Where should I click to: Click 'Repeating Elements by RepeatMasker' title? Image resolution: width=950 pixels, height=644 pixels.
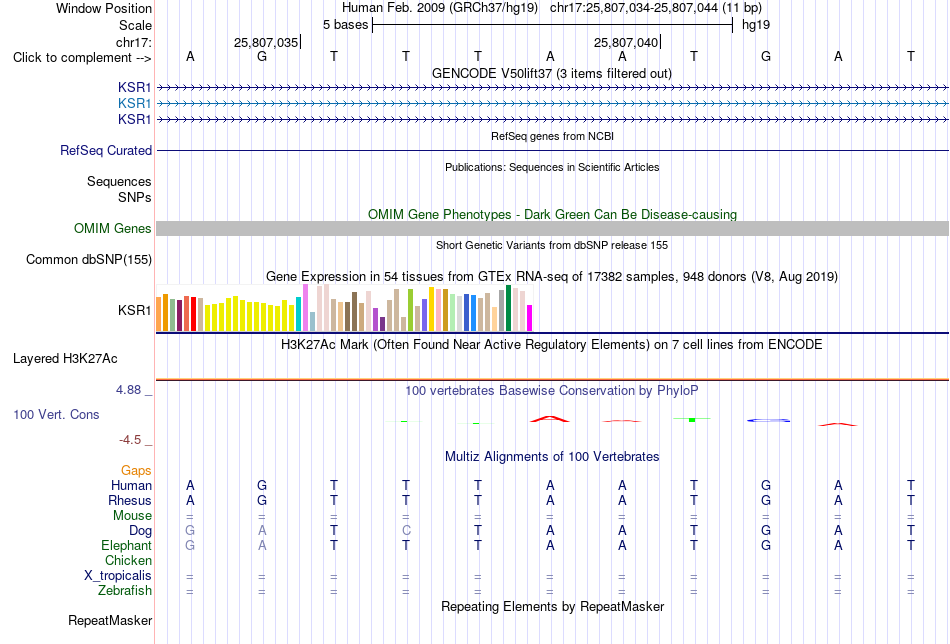(x=553, y=606)
